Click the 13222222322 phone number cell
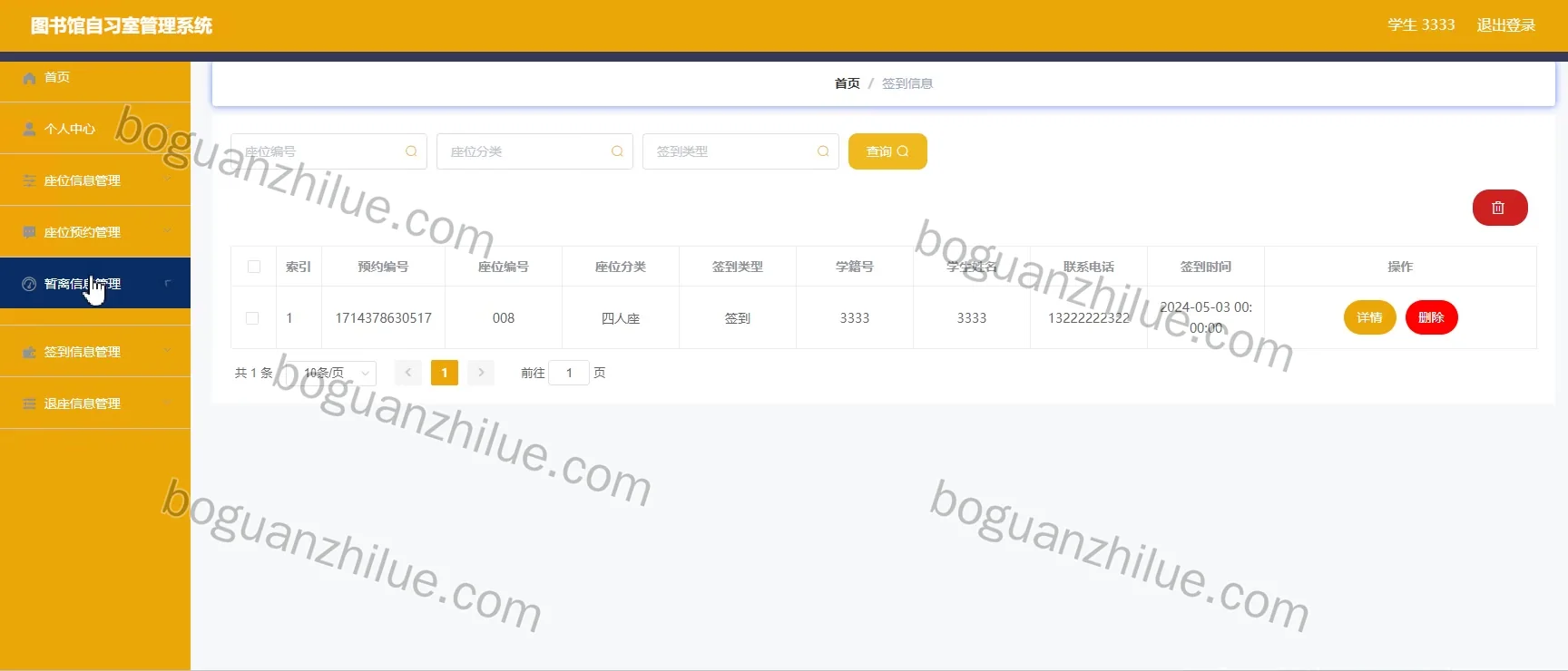The width and height of the screenshot is (1568, 671). (x=1089, y=318)
